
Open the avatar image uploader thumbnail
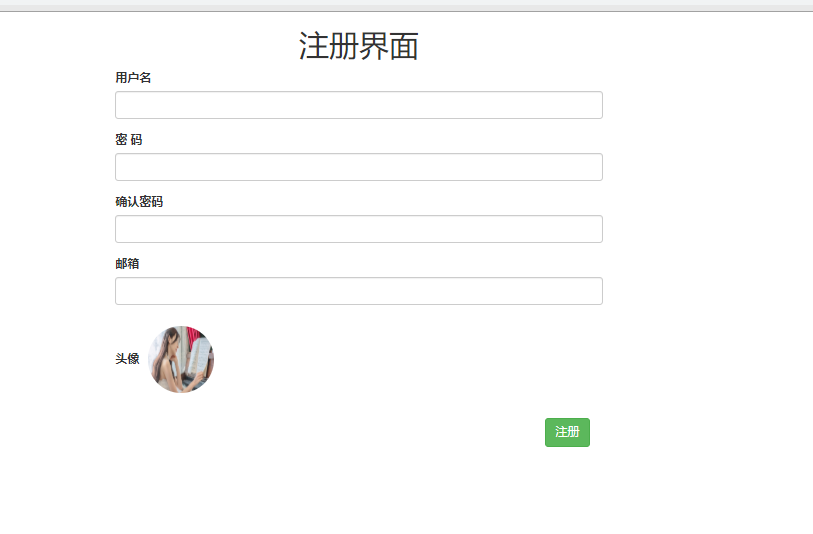pyautogui.click(x=181, y=359)
